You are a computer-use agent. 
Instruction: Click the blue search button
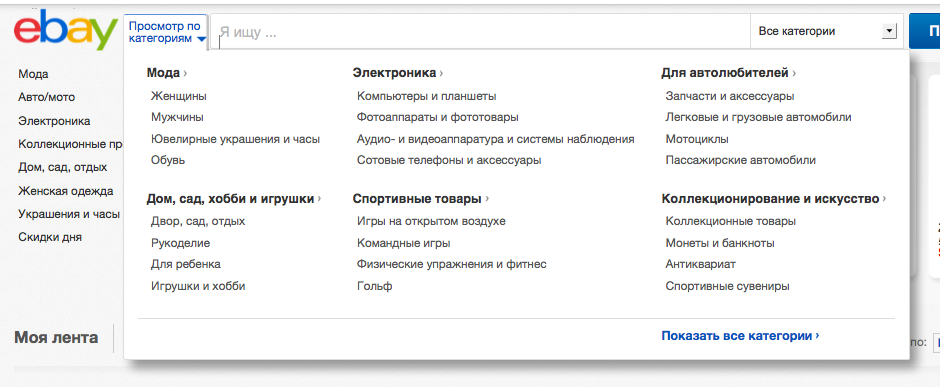[924, 31]
